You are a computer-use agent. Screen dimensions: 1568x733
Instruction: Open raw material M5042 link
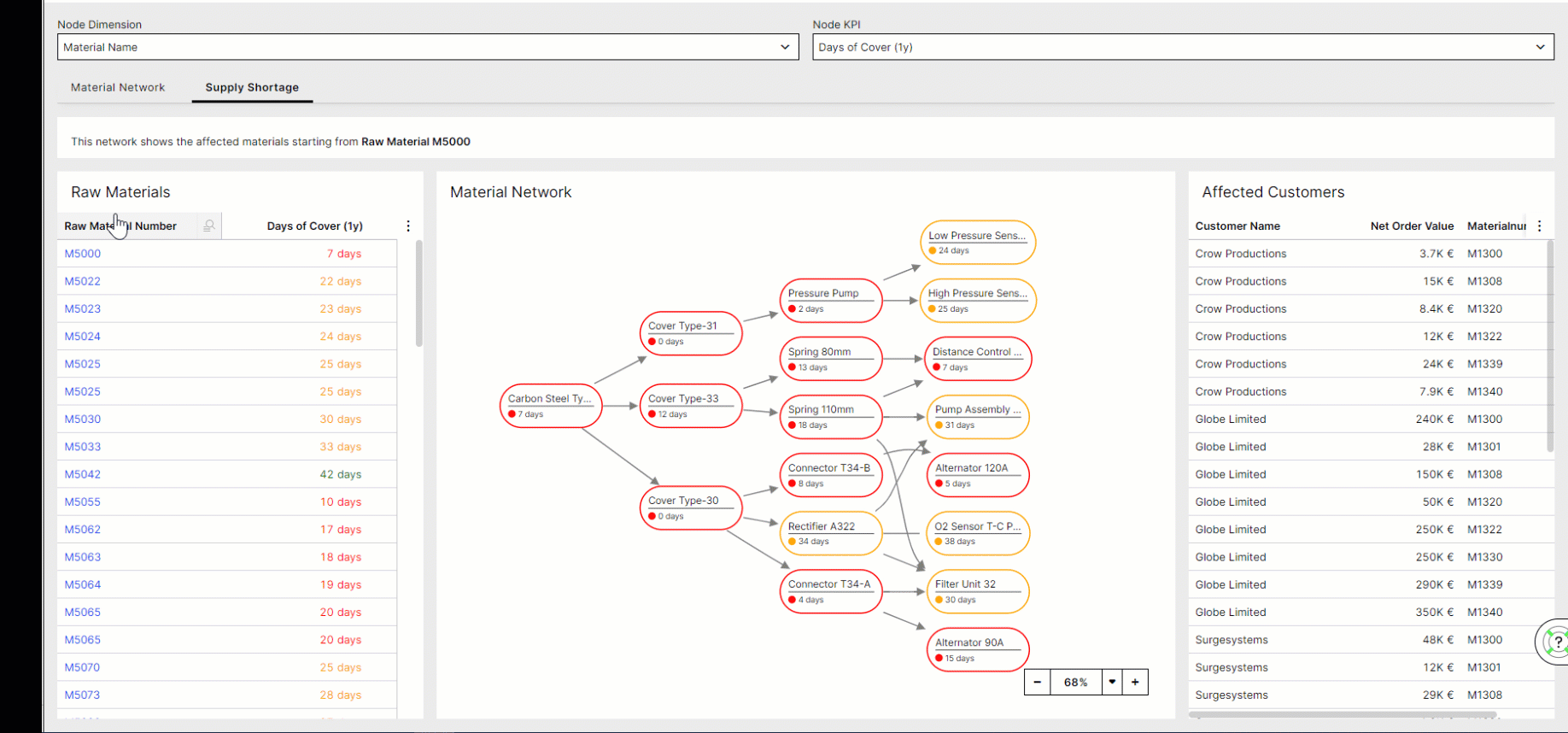click(x=83, y=474)
